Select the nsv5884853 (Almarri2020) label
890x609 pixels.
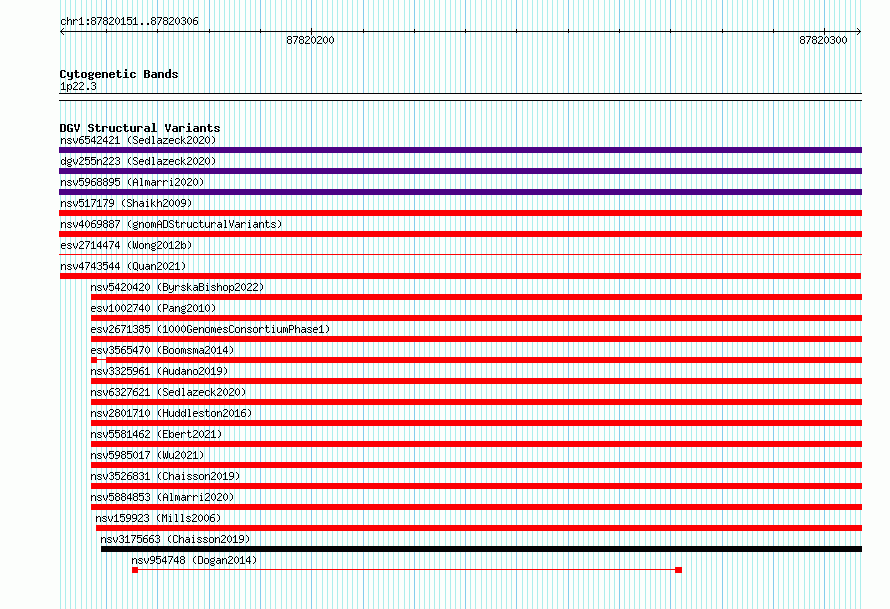coord(162,497)
